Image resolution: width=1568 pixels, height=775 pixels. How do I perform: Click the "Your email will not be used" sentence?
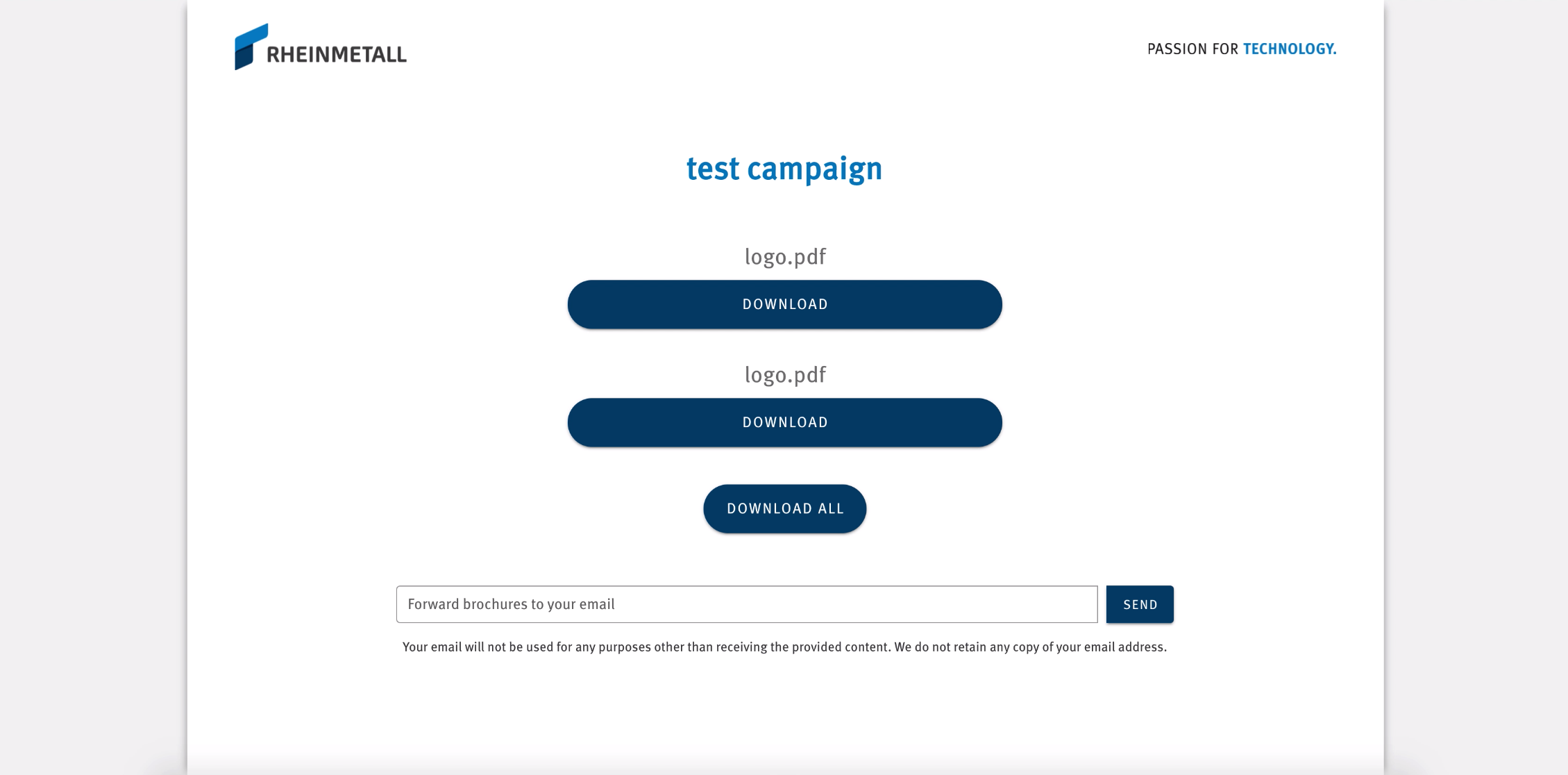click(x=646, y=647)
